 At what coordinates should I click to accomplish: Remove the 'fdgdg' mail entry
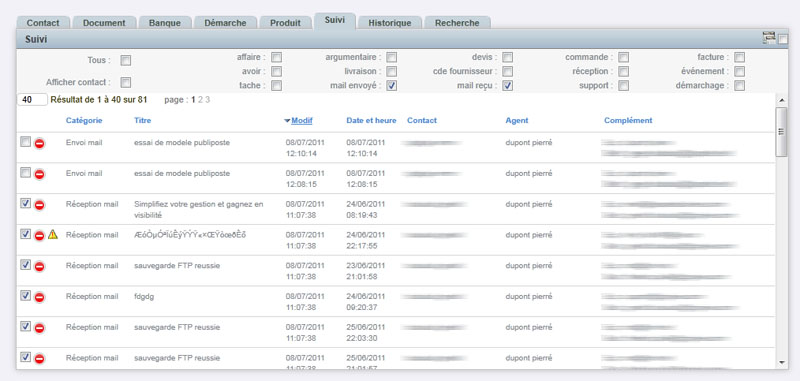(x=39, y=297)
